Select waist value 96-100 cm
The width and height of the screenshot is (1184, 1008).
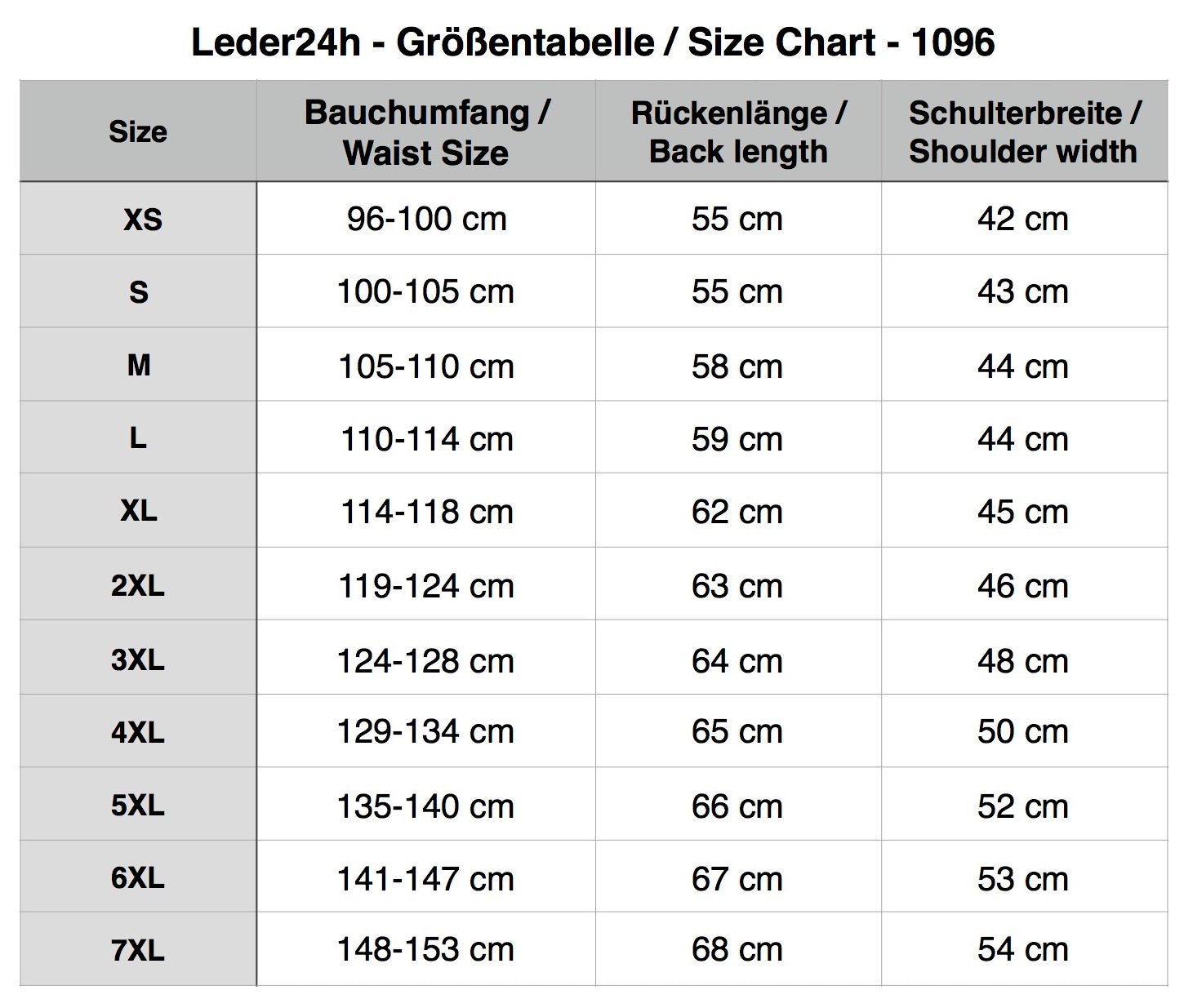click(426, 219)
